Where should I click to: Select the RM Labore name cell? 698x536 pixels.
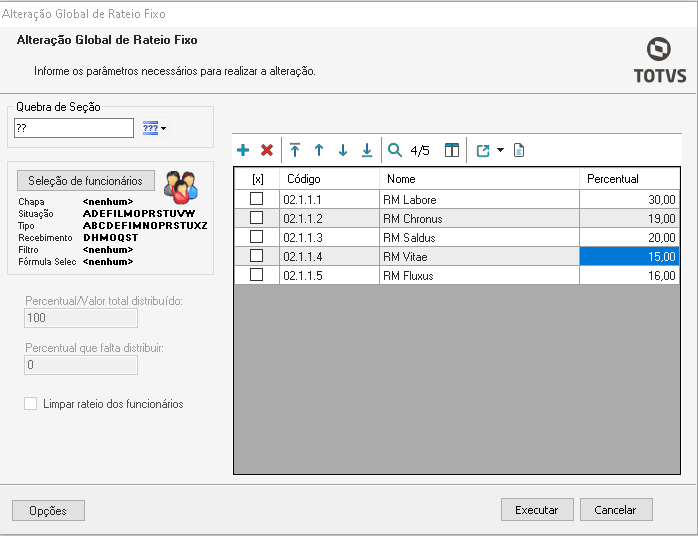click(479, 199)
